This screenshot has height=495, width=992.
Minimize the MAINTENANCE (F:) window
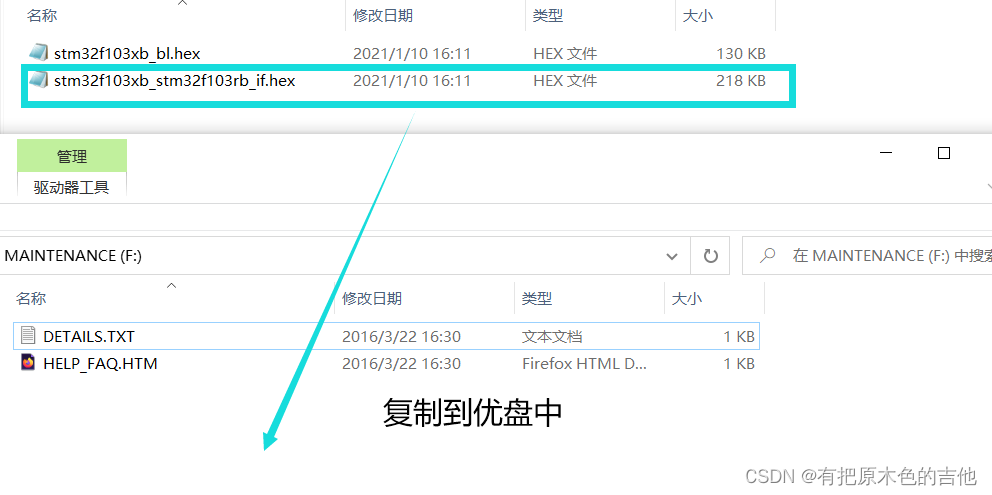(x=886, y=153)
